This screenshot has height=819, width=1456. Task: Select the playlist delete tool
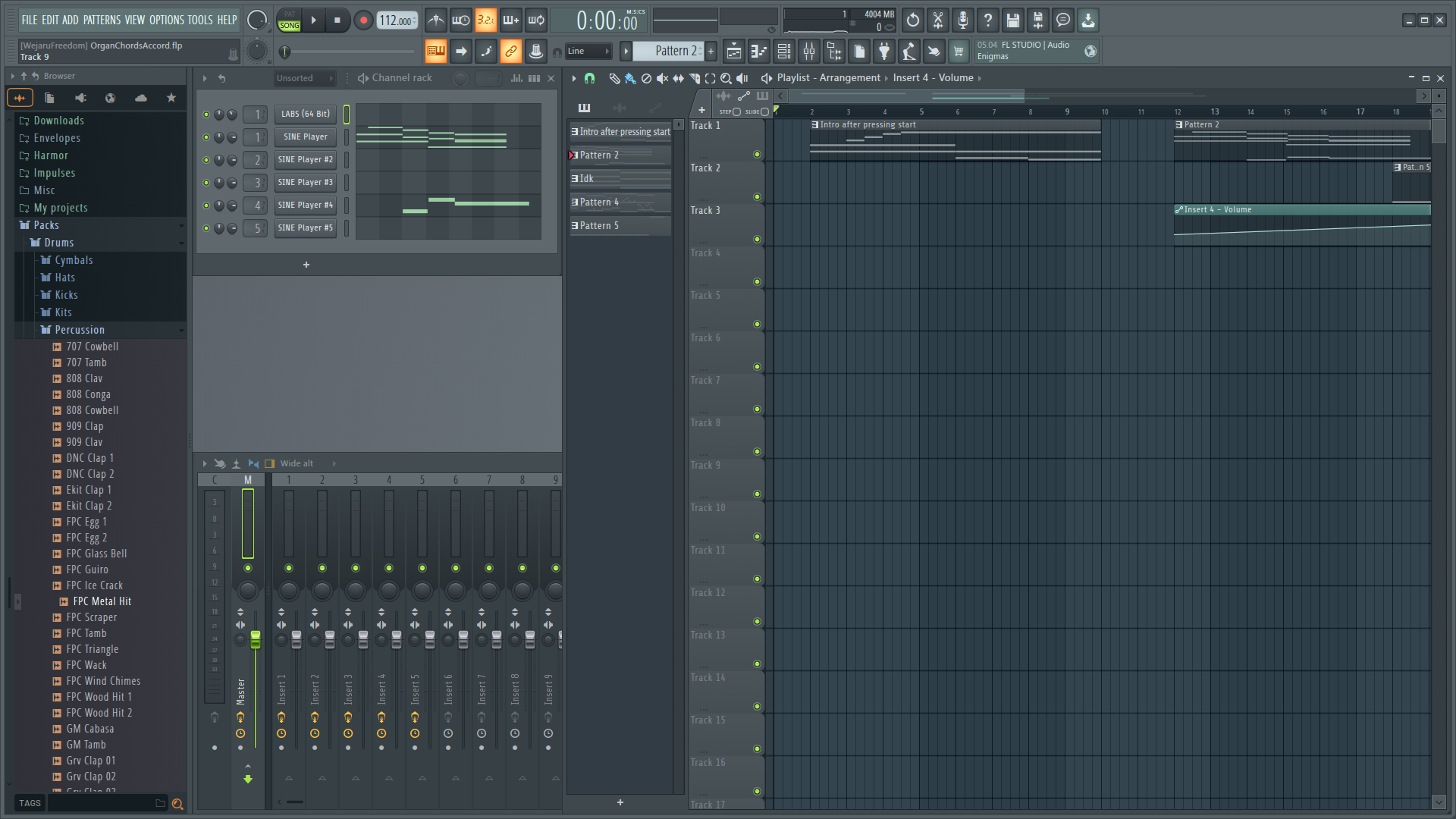coord(646,78)
